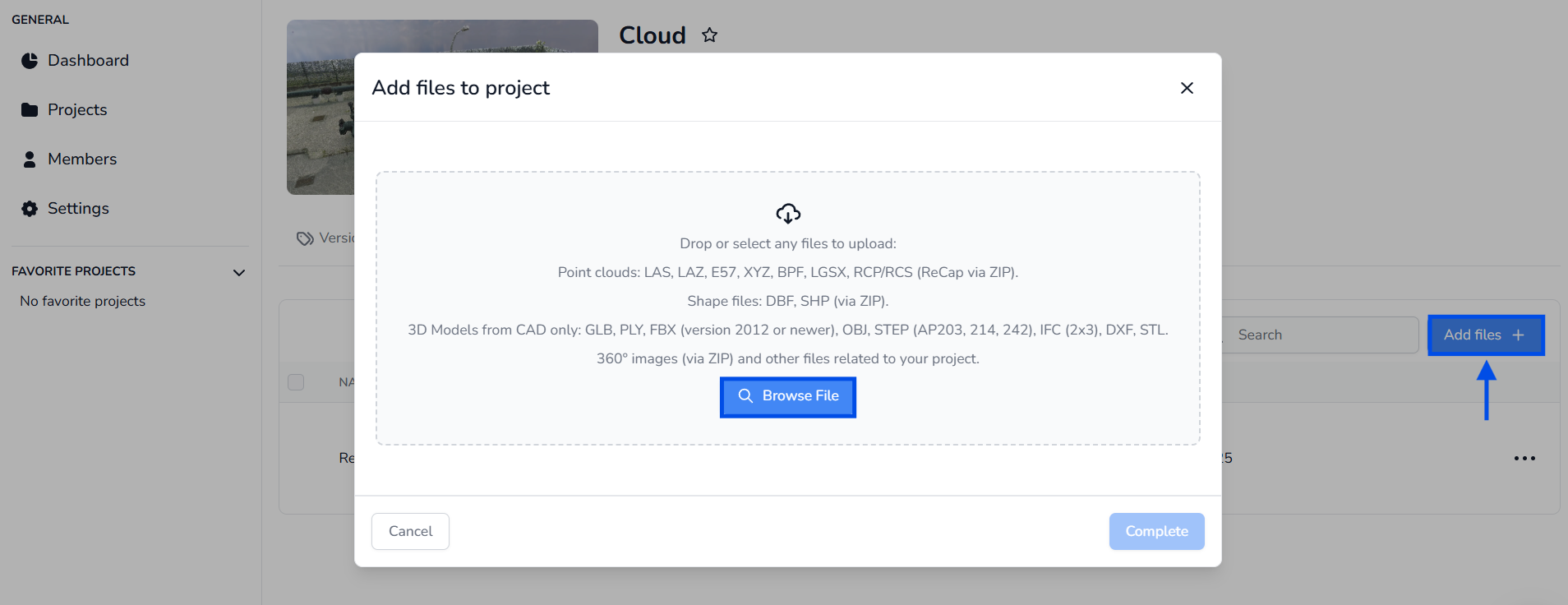The height and width of the screenshot is (605, 1568).
Task: Close the Add files to project dialog
Action: 1187,88
